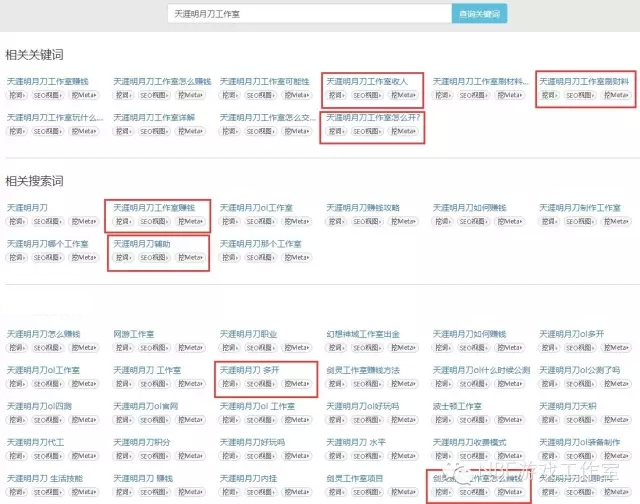Click SEO视图 under 天涯明月刀辅助
Screen dimensions: 640x504
click(x=154, y=257)
